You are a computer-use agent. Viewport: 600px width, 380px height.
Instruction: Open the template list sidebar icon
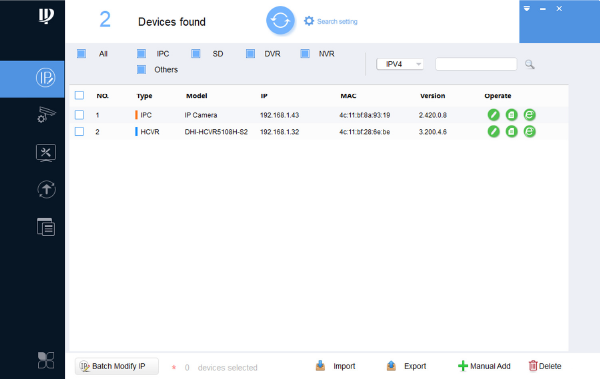46,227
